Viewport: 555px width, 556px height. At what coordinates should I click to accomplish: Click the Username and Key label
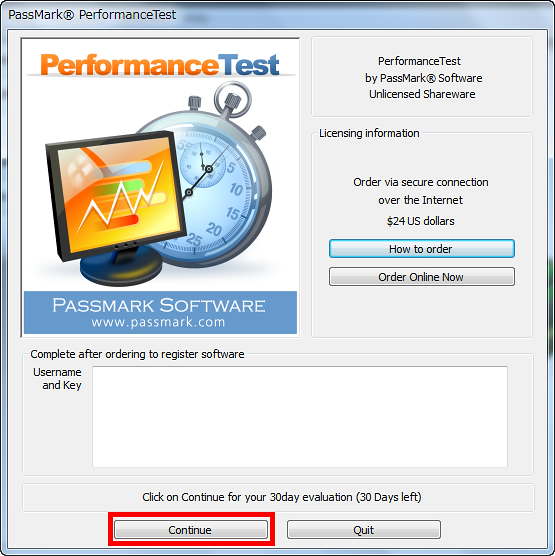tap(57, 379)
